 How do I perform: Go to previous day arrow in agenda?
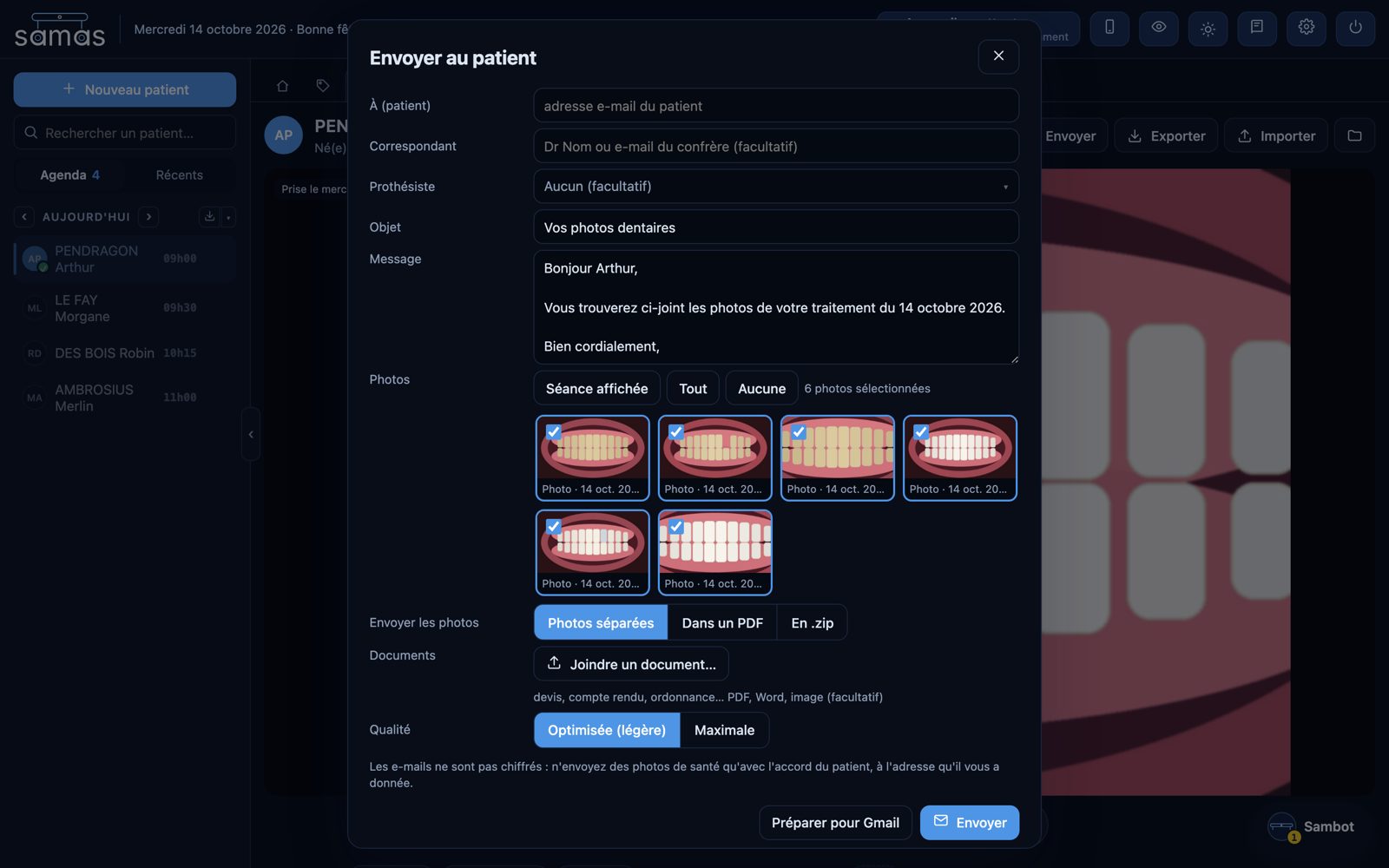click(x=24, y=217)
